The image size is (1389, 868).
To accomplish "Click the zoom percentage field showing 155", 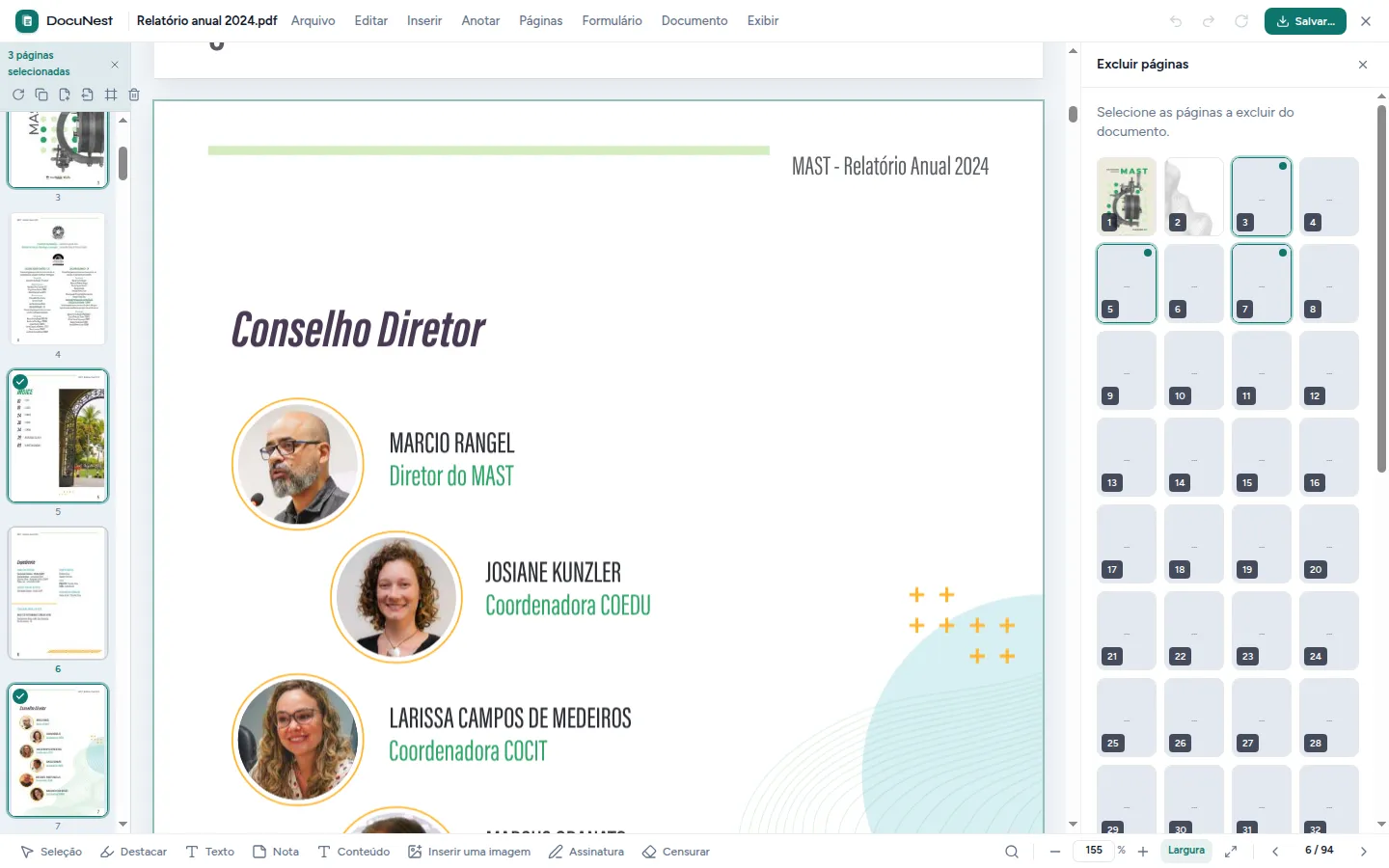I will [x=1094, y=851].
